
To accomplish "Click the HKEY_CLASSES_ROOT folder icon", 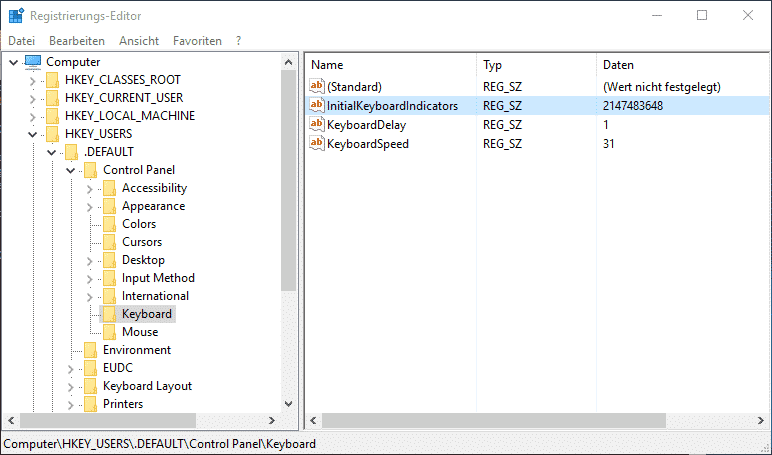I will point(53,80).
